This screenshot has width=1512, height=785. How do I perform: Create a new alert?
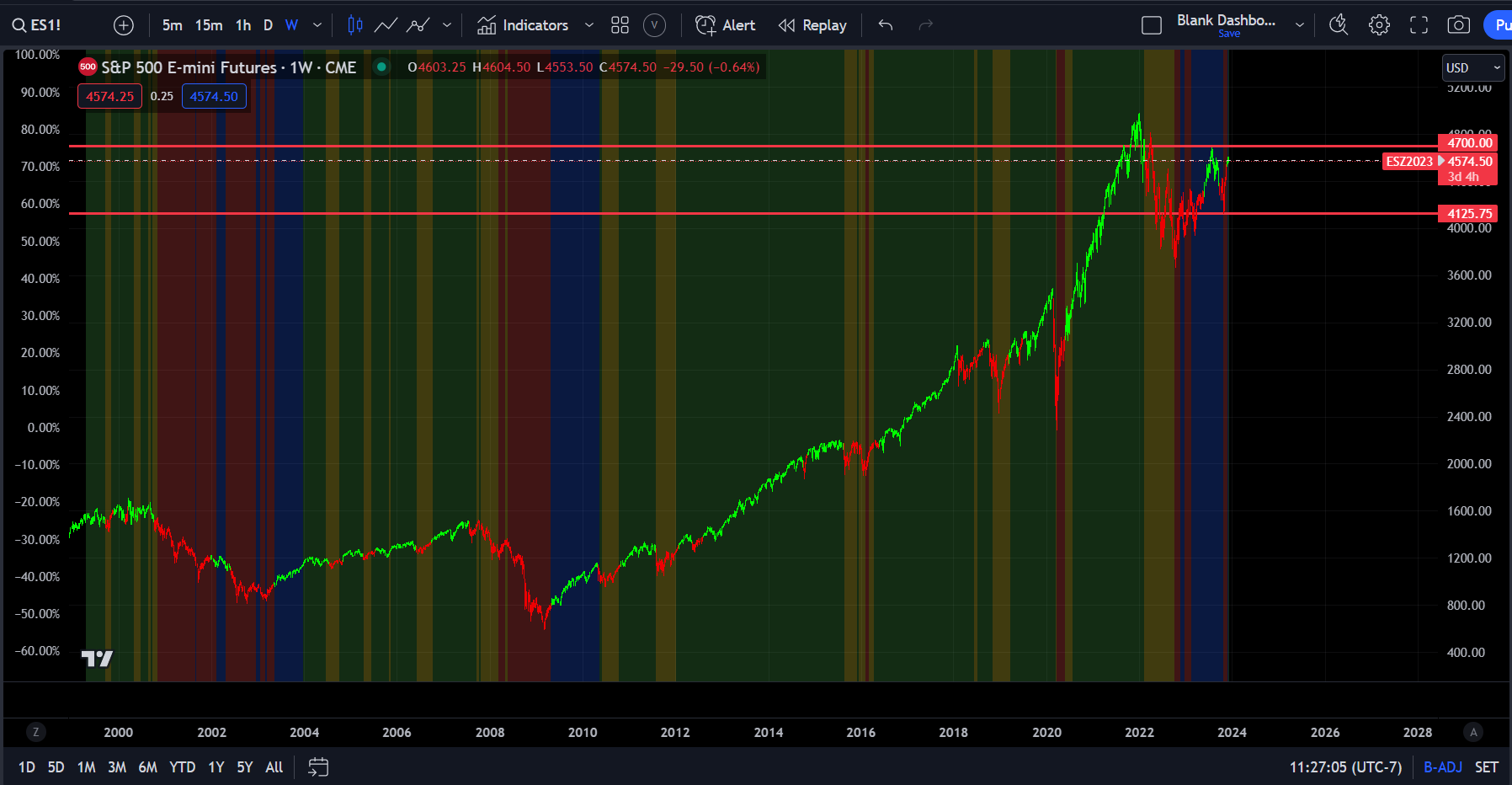click(724, 24)
